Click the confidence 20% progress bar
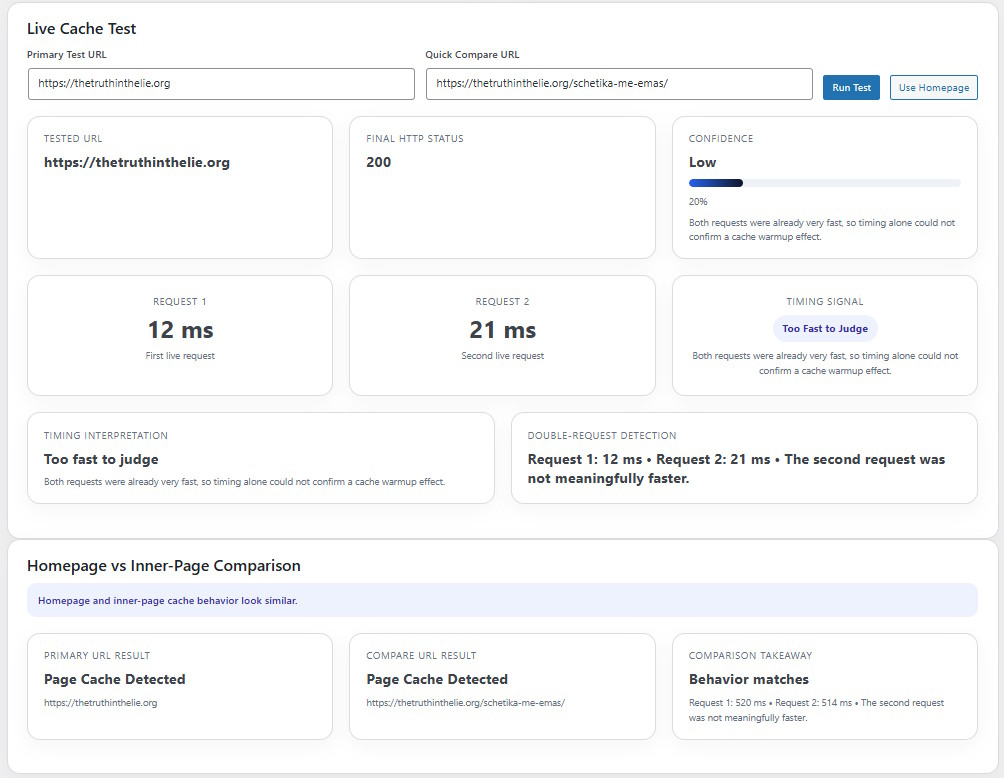The width and height of the screenshot is (1004, 778). [x=825, y=183]
